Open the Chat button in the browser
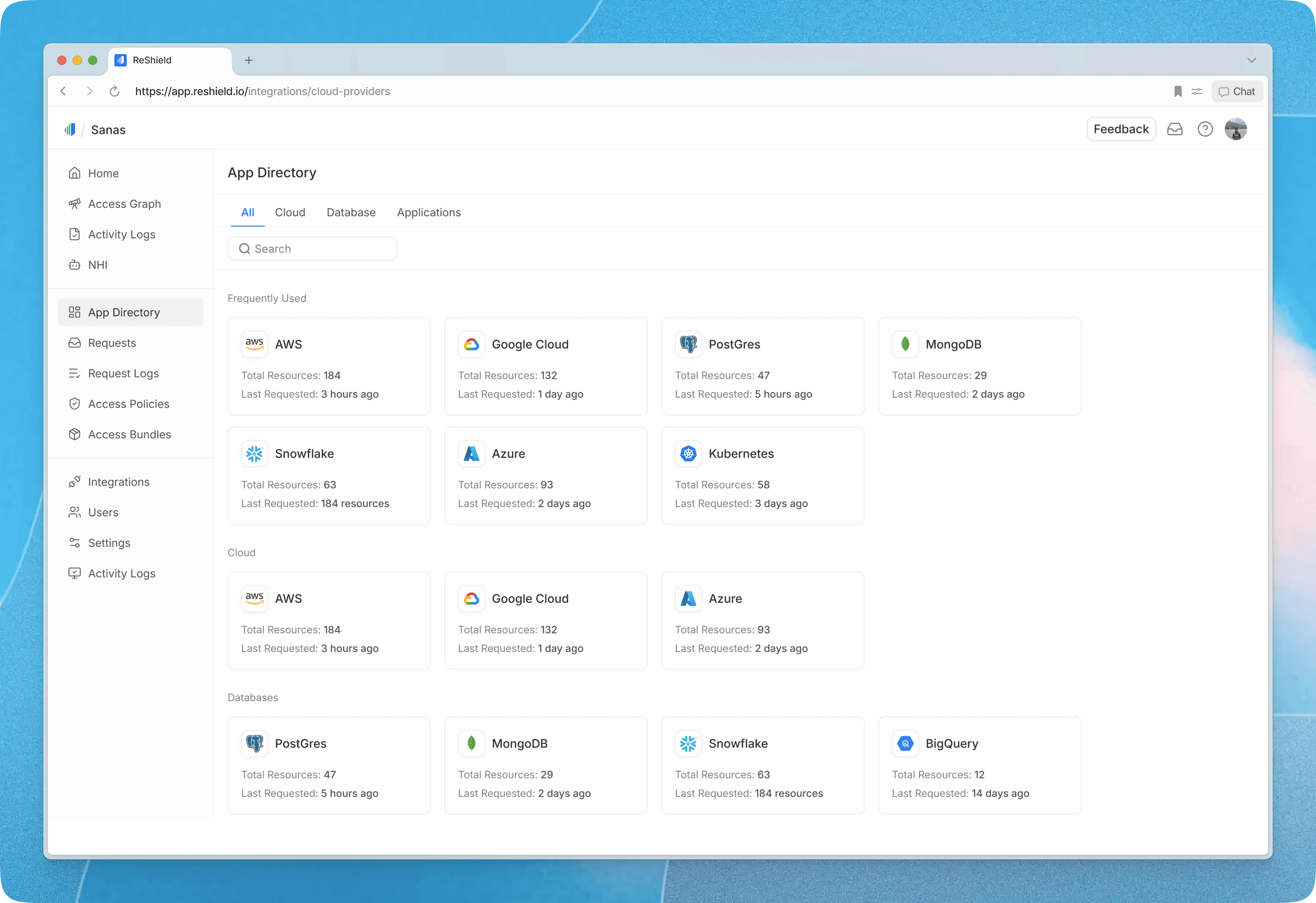The width and height of the screenshot is (1316, 903). click(x=1237, y=91)
